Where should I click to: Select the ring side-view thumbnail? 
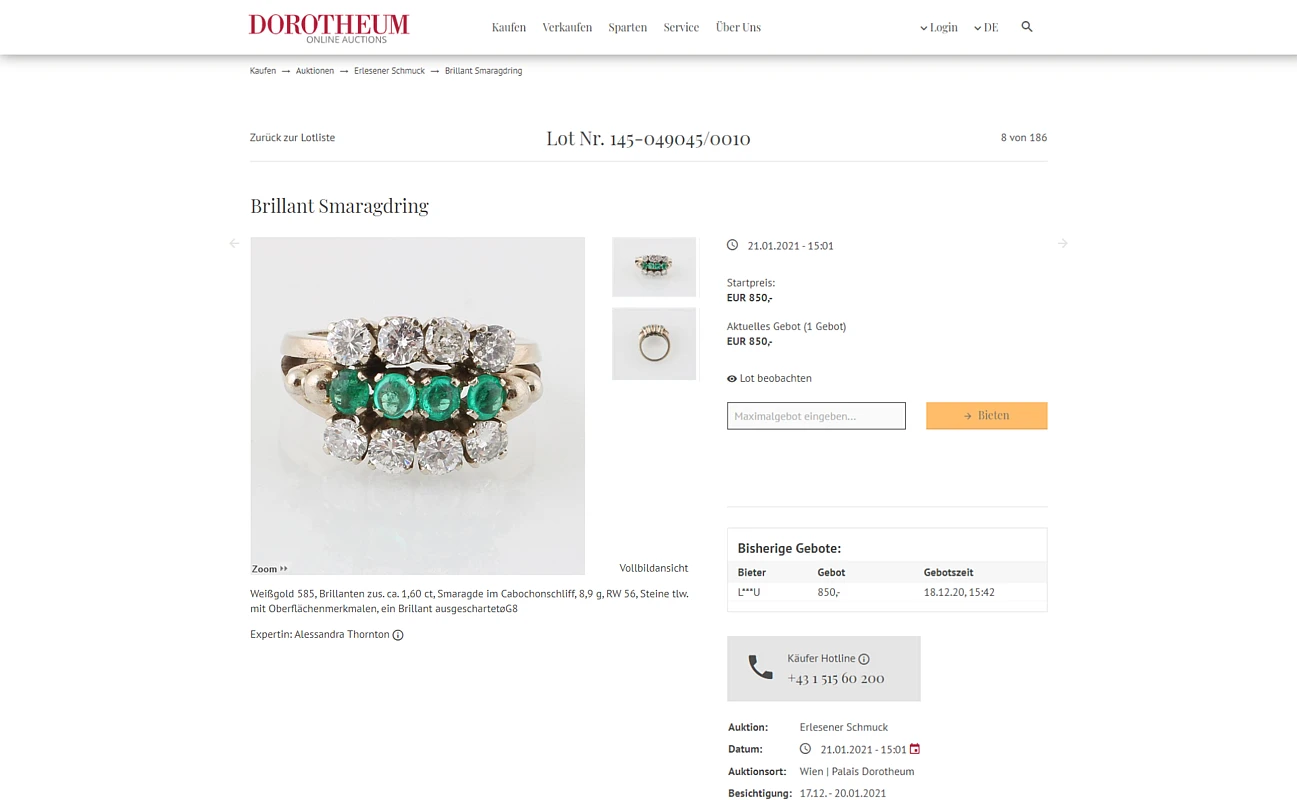[x=654, y=343]
